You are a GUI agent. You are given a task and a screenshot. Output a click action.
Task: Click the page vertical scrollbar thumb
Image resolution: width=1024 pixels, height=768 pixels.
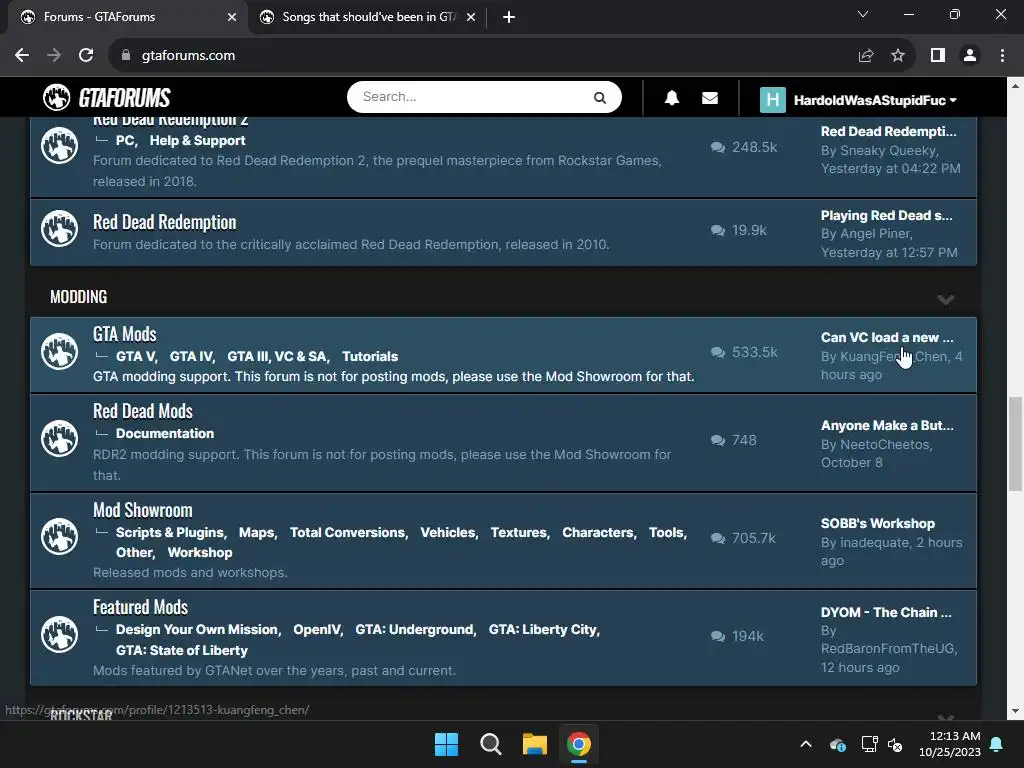pyautogui.click(x=1015, y=442)
